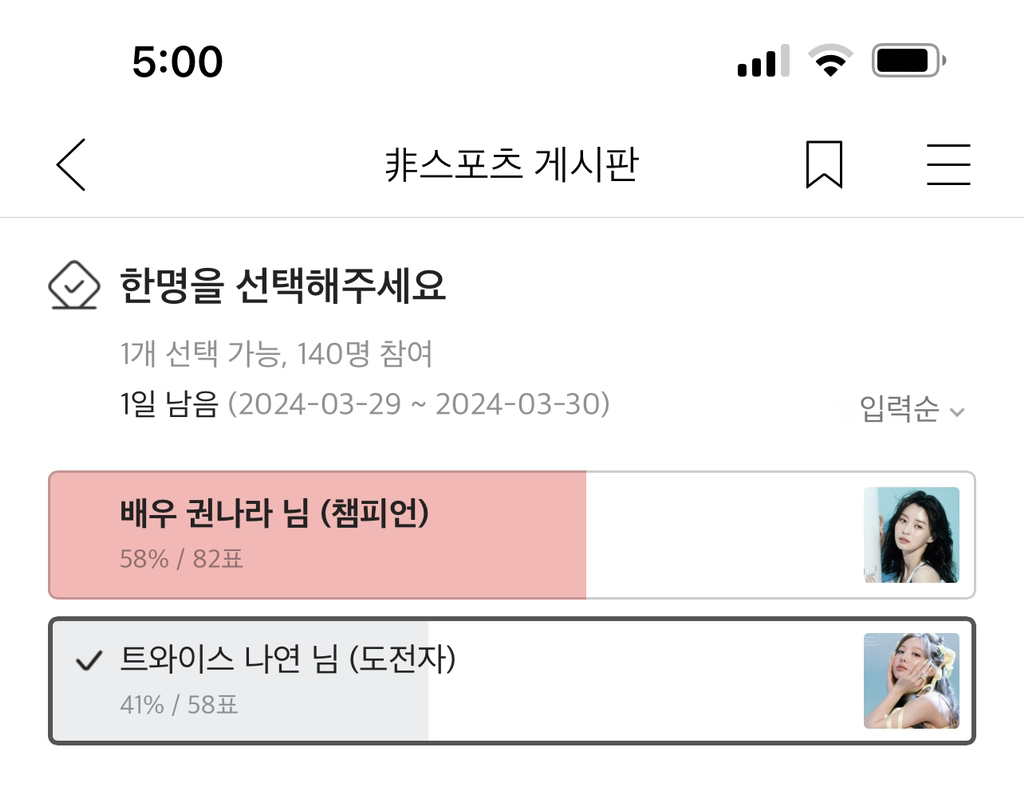Image resolution: width=1024 pixels, height=786 pixels.
Task: Tap the Wi-Fi status icon
Action: [828, 62]
